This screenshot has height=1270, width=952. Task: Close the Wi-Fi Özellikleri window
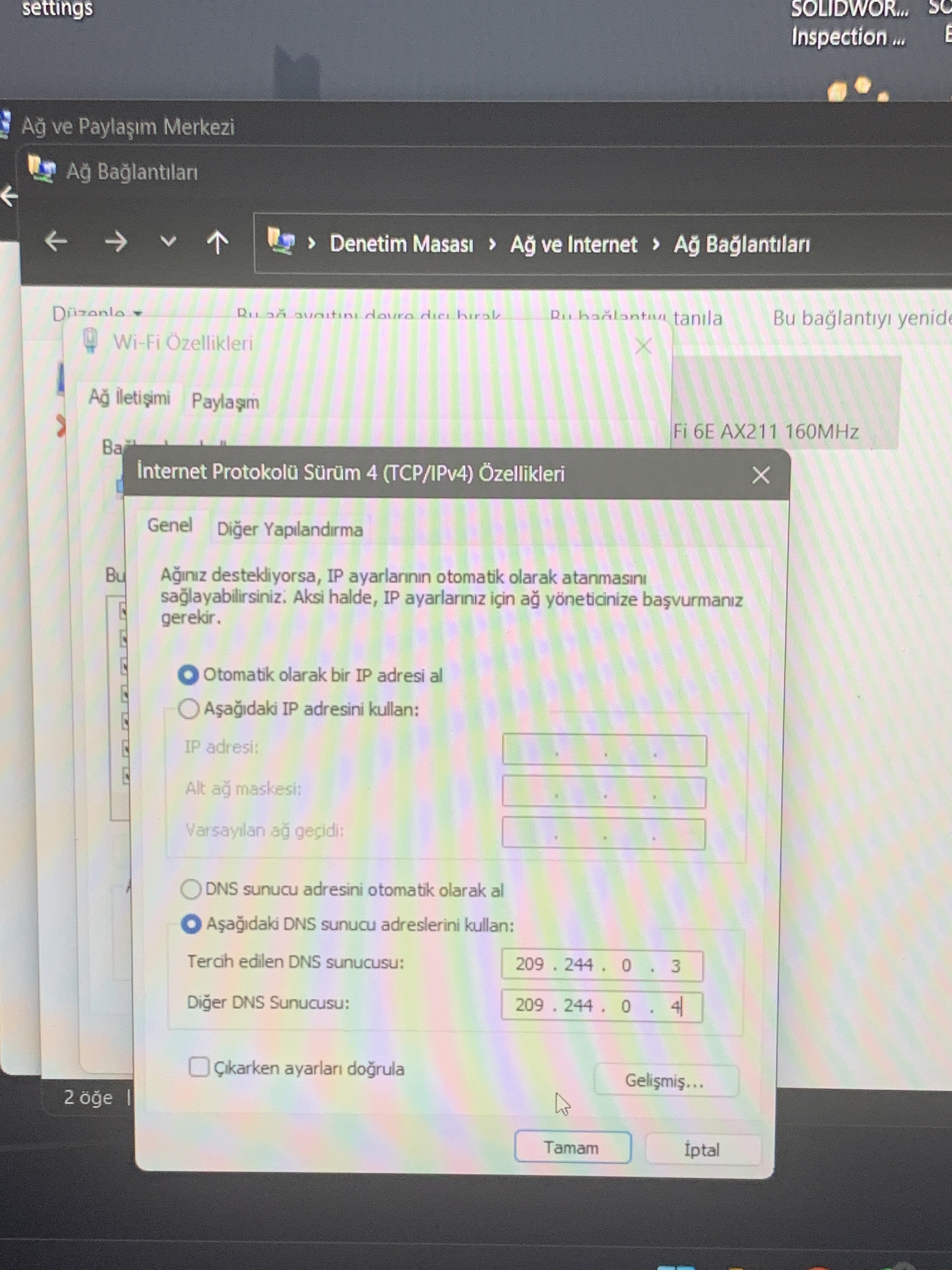(643, 346)
